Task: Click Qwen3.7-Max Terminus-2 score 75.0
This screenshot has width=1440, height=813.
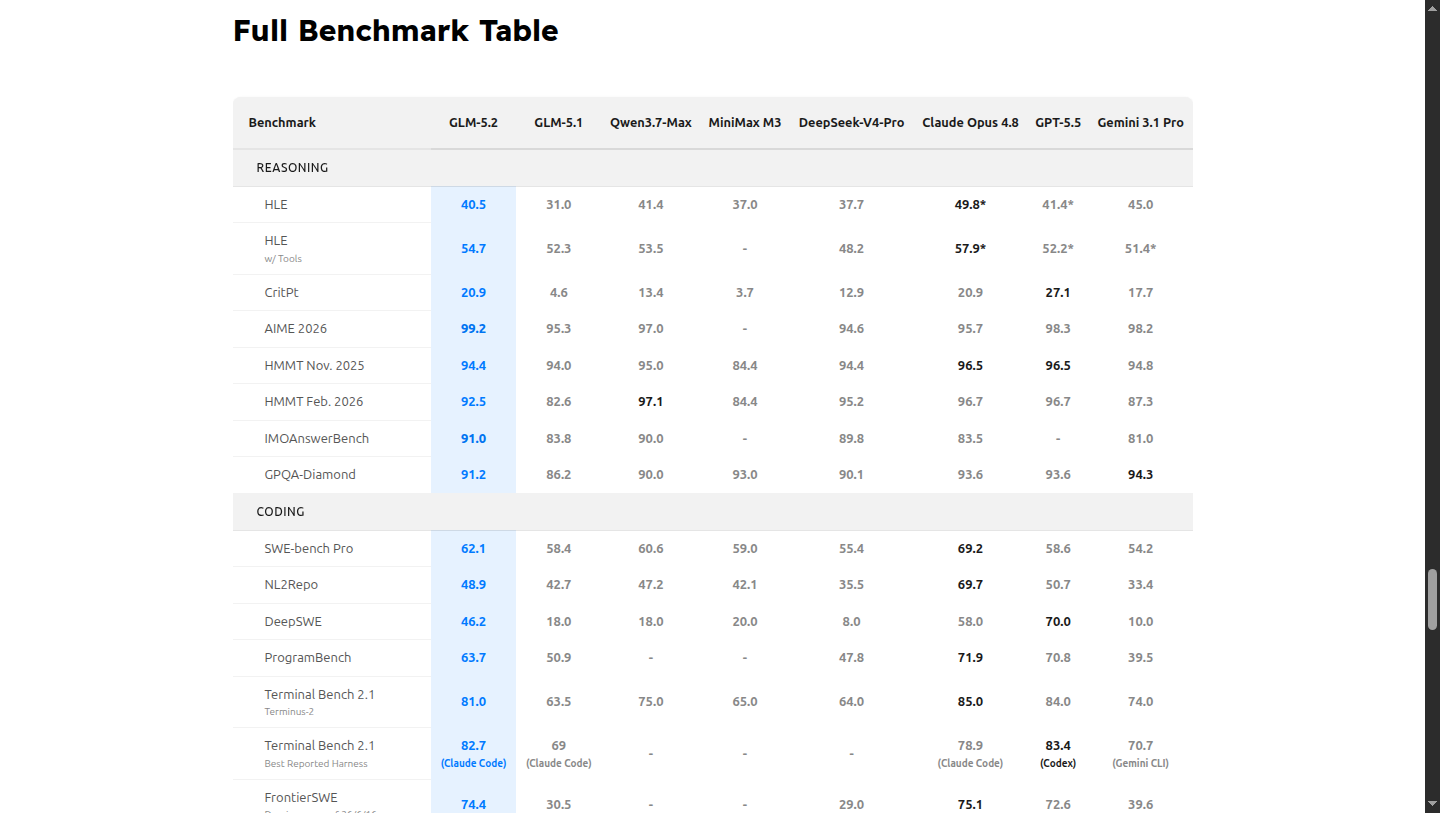Action: coord(651,702)
